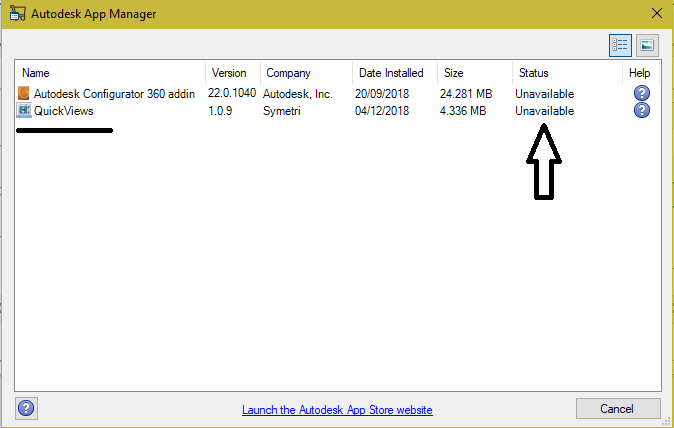674x428 pixels.
Task: Click version 22.0.1040 cell
Action: pyautogui.click(x=232, y=93)
